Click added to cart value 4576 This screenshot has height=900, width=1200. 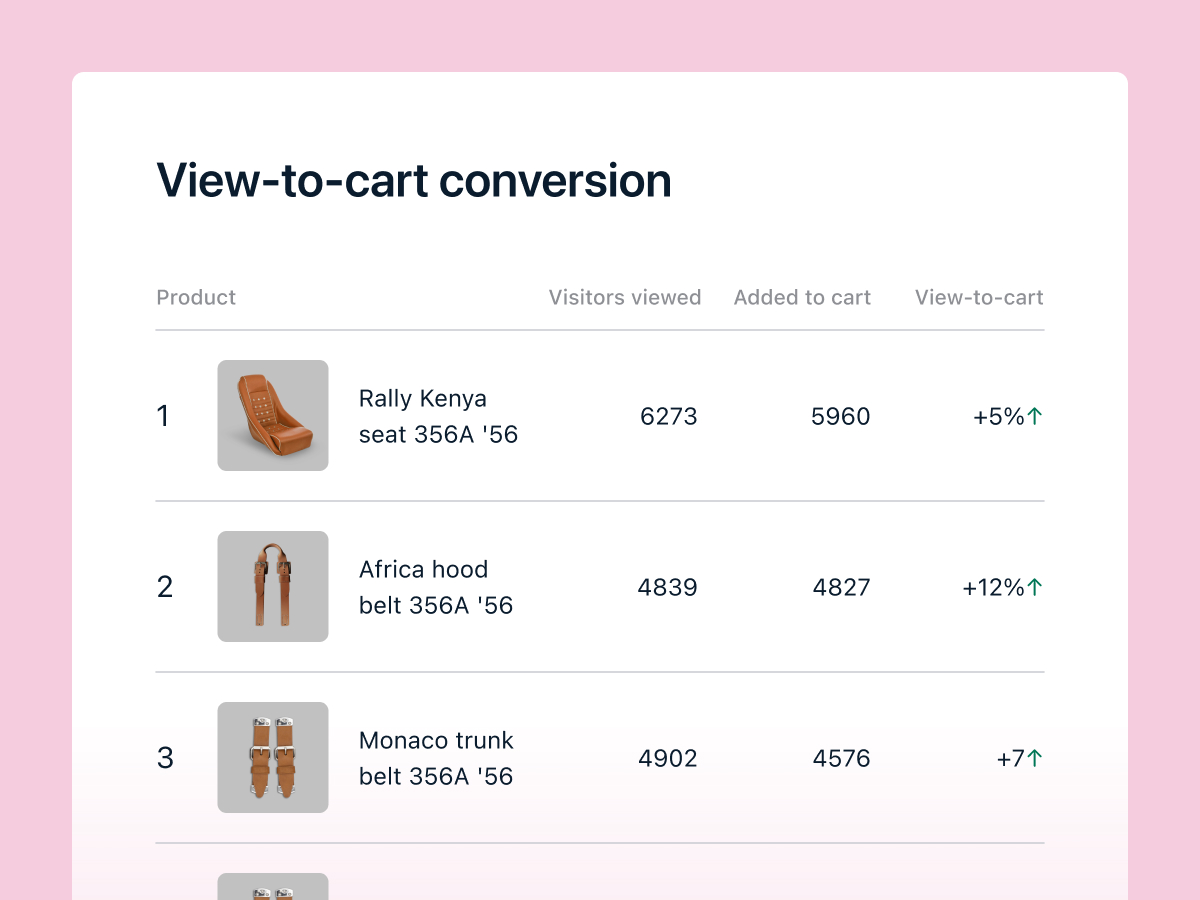tap(841, 758)
